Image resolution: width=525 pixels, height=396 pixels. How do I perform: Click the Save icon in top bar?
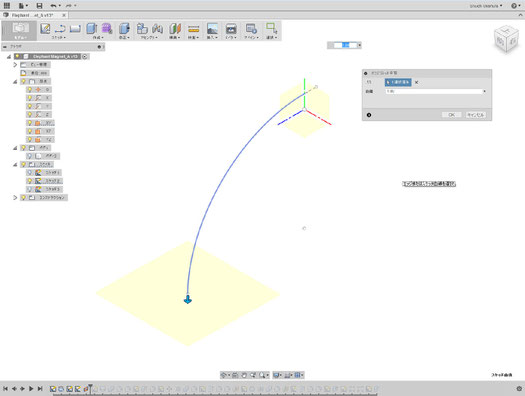click(39, 6)
